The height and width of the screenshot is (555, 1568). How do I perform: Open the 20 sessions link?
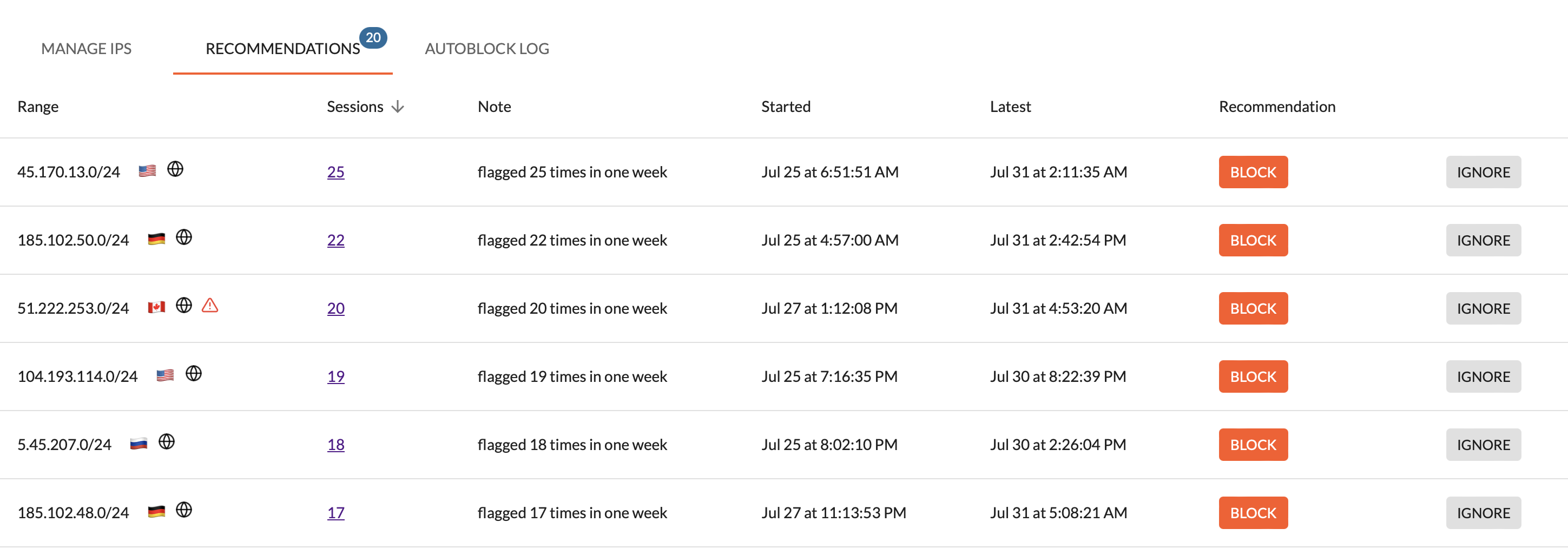pos(336,308)
